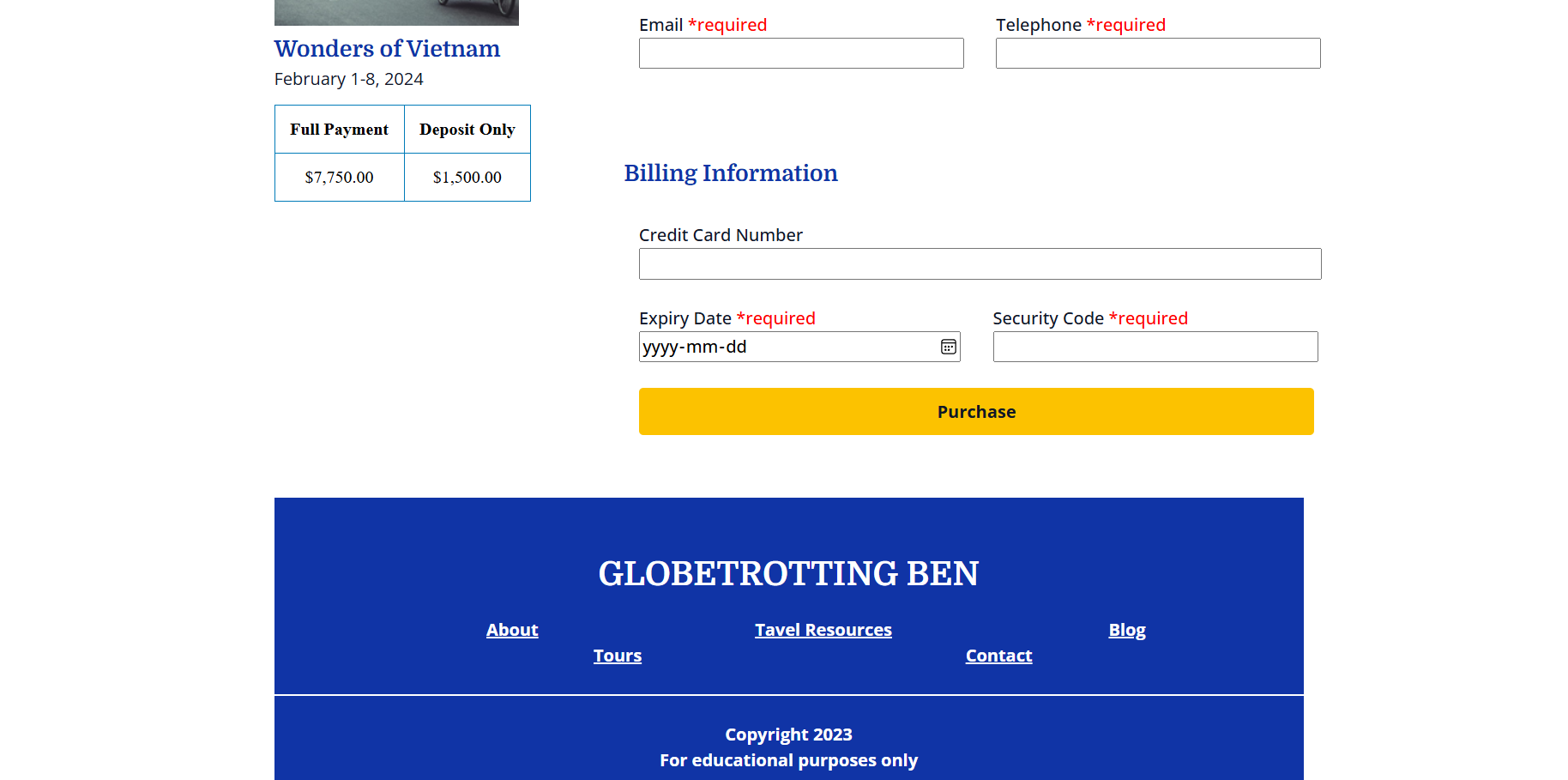Visit the About page from the footer
Viewport: 1568px width, 780px height.
[x=511, y=629]
